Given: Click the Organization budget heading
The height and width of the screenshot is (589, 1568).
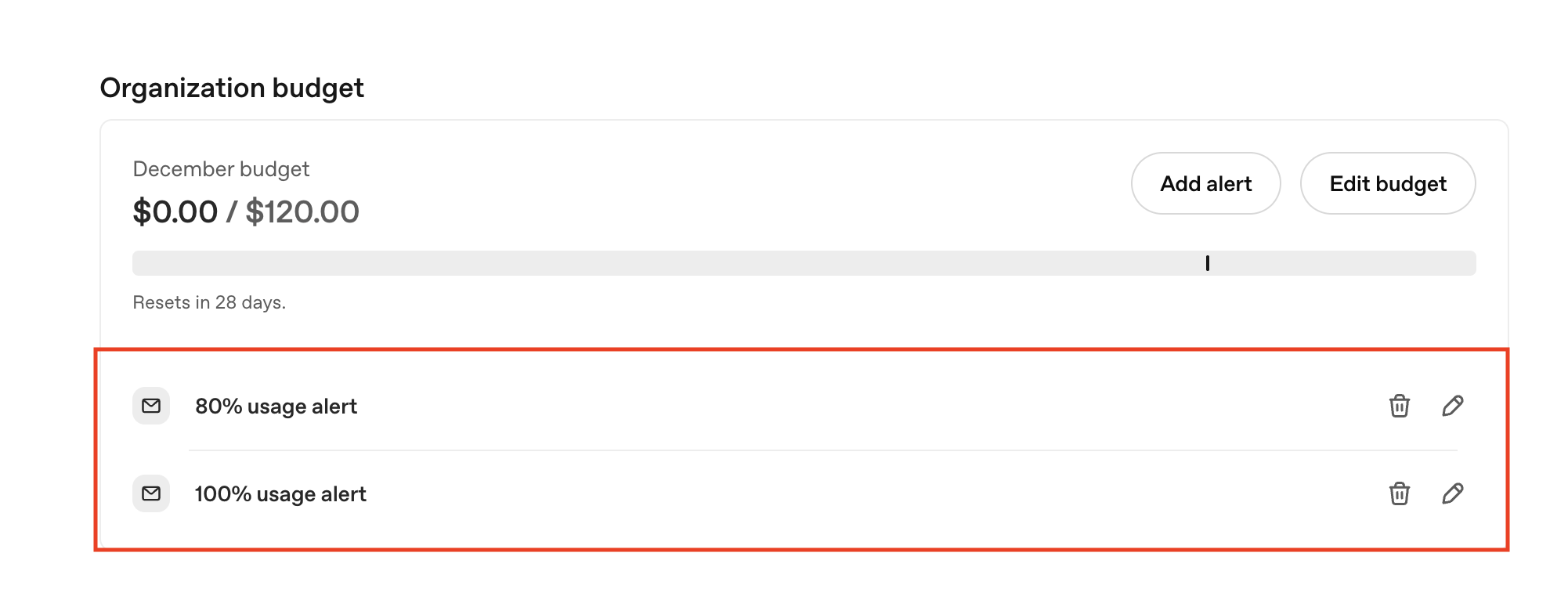Looking at the screenshot, I should click(232, 88).
